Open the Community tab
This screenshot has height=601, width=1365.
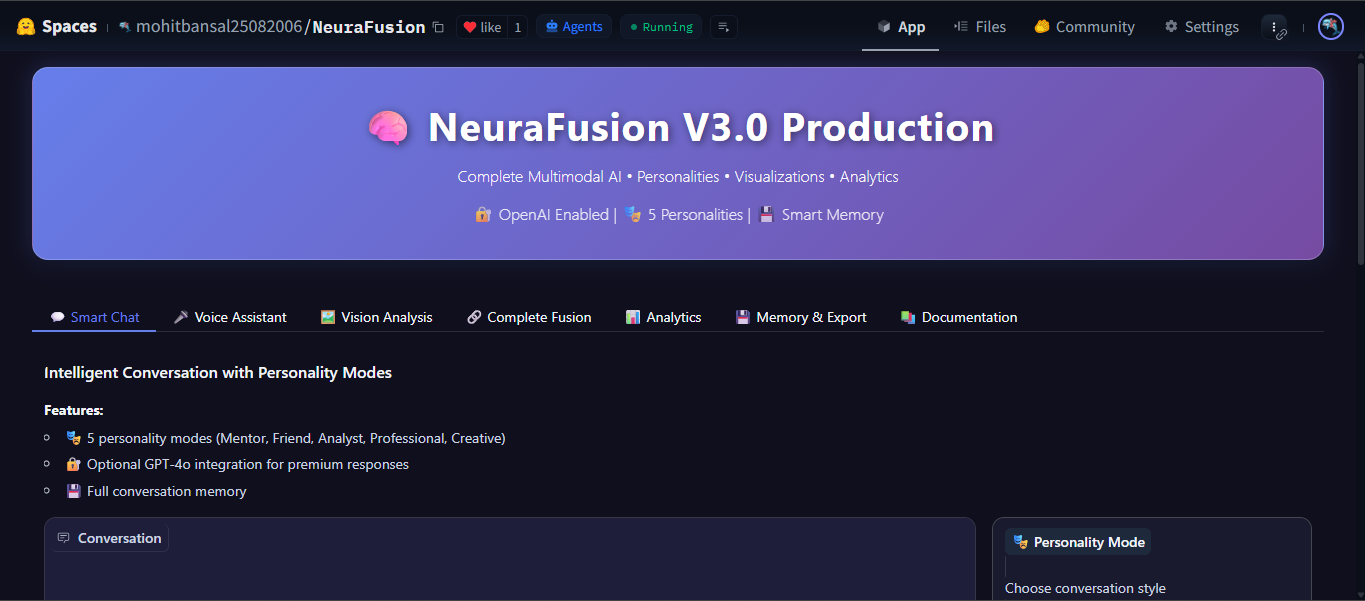pyautogui.click(x=1085, y=27)
